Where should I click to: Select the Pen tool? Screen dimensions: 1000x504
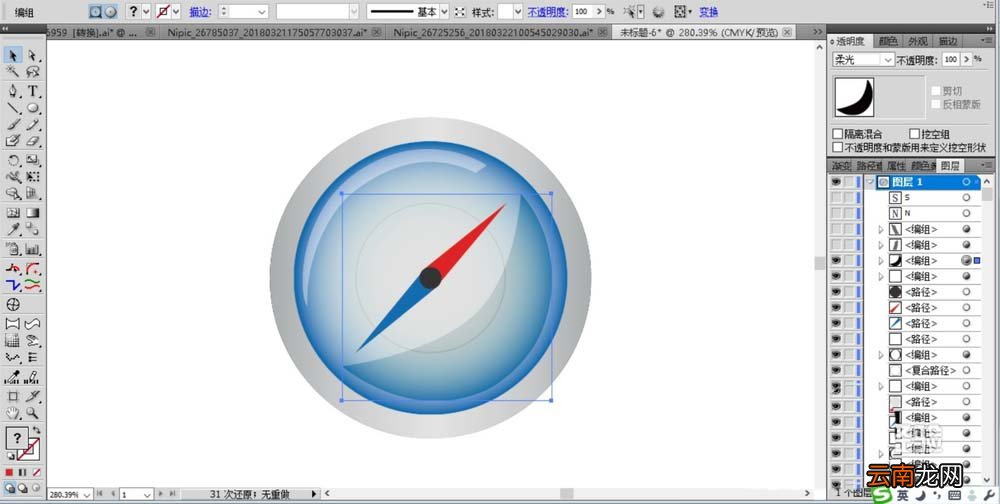(13, 91)
